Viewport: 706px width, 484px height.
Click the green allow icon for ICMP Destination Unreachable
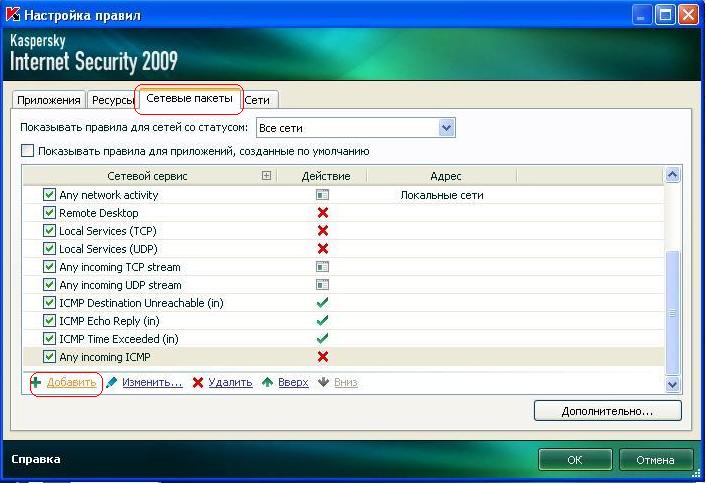322,303
